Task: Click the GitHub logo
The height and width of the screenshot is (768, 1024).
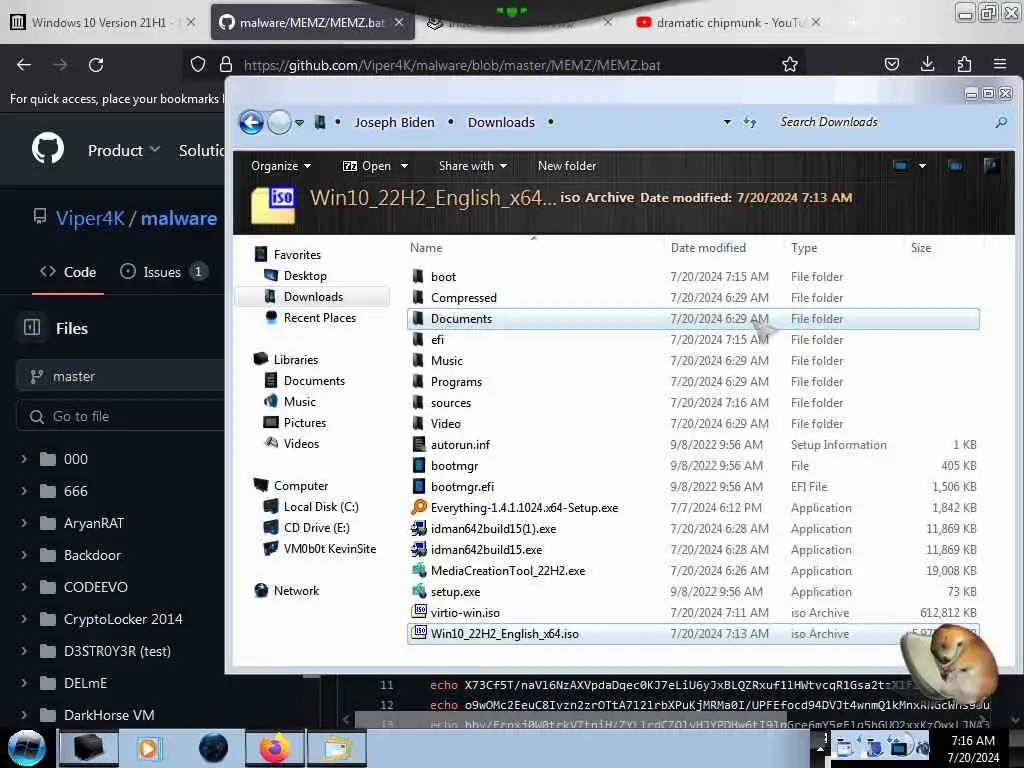Action: pyautogui.click(x=48, y=149)
